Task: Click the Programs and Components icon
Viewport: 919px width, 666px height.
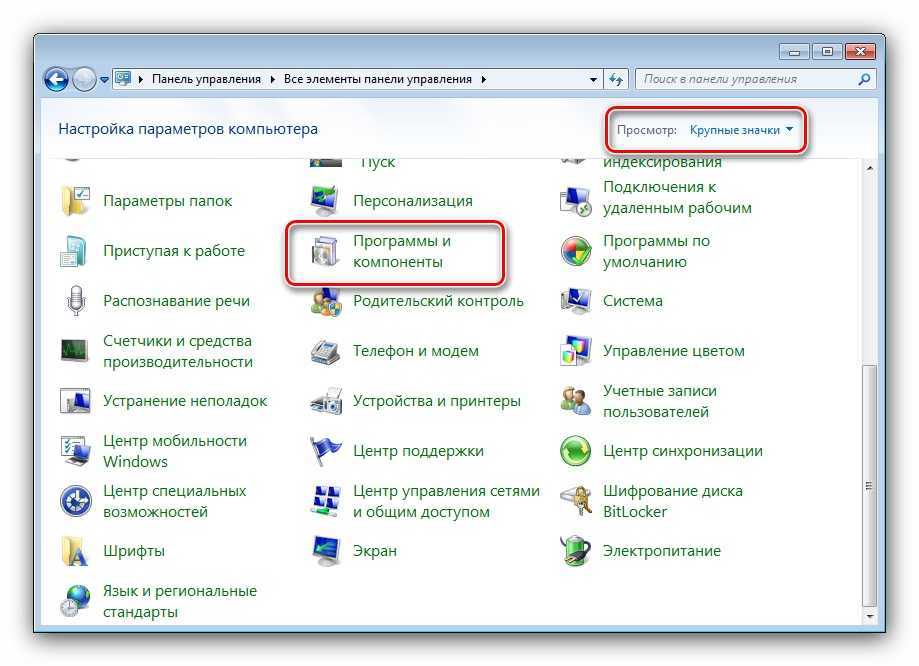Action: coord(326,252)
